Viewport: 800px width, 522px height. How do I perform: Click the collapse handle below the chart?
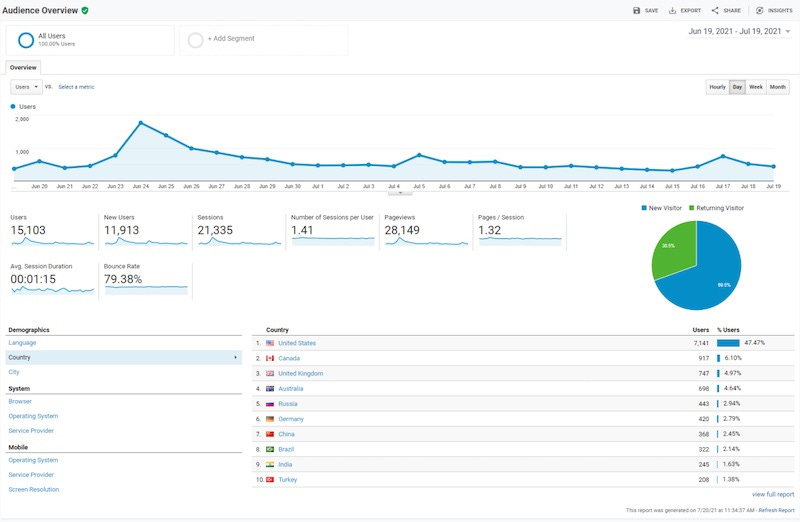click(x=400, y=193)
